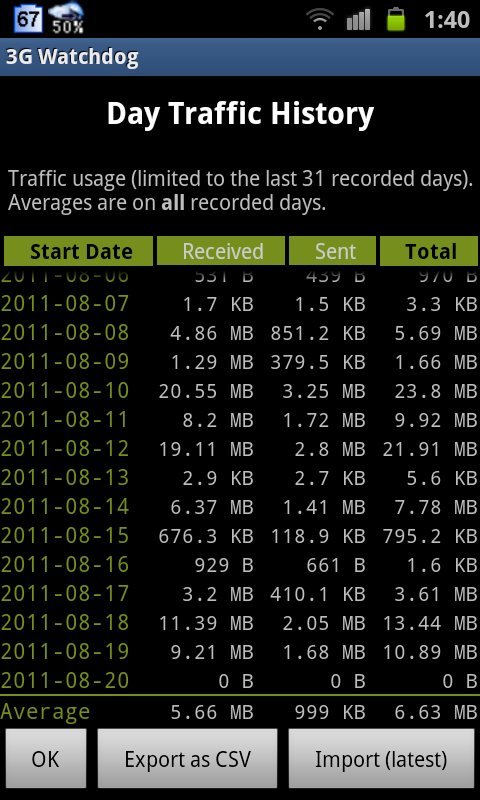Viewport: 480px width, 800px height.
Task: Tap the 3G Watchdog title bar
Action: tap(240, 57)
